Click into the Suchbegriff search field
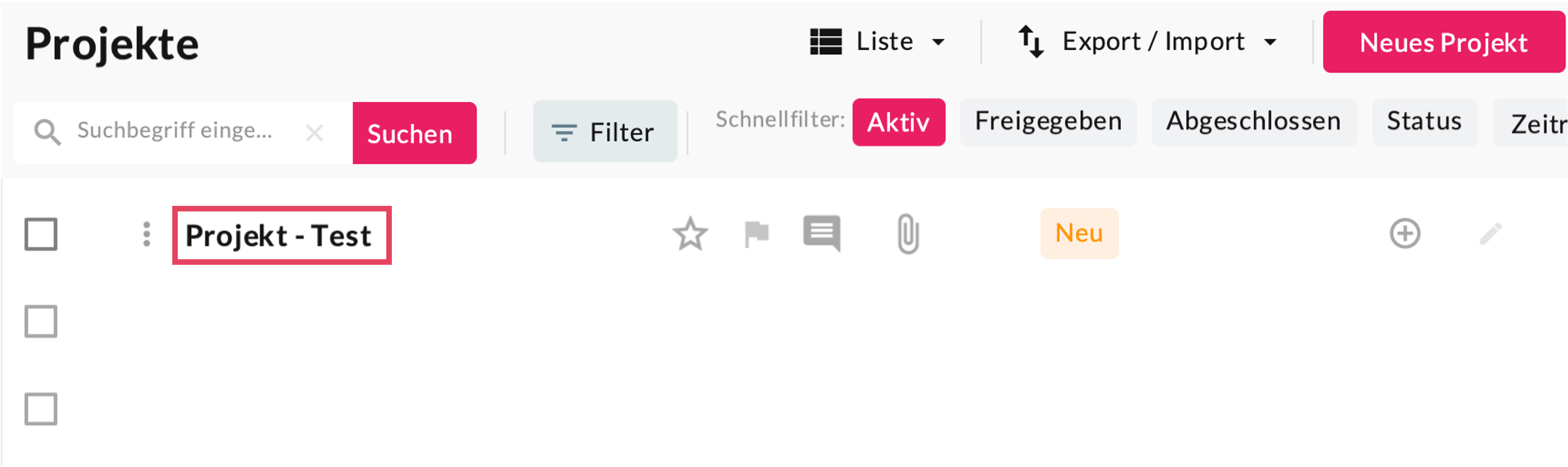This screenshot has height=467, width=1568. (x=177, y=131)
